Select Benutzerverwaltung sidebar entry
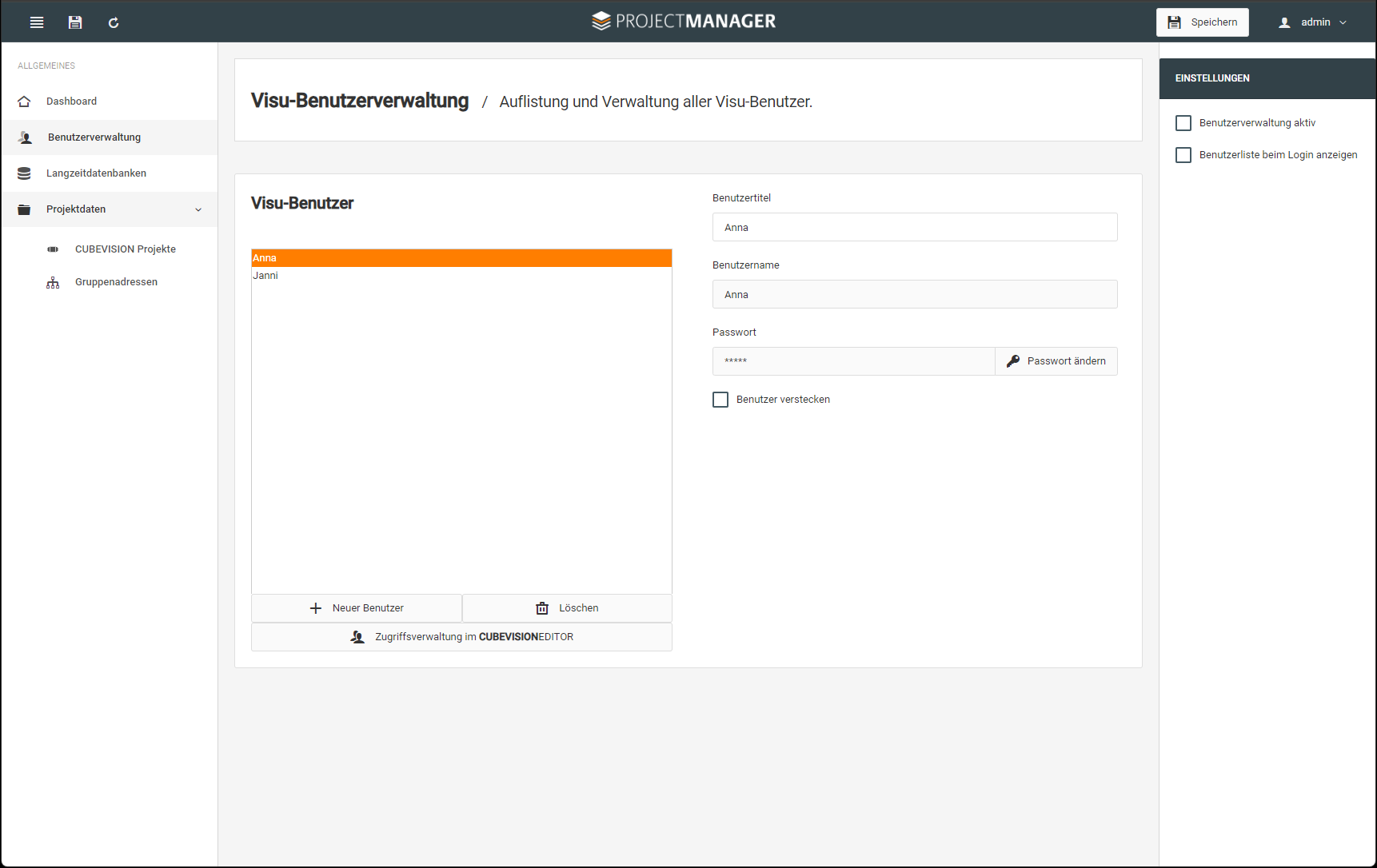 110,137
